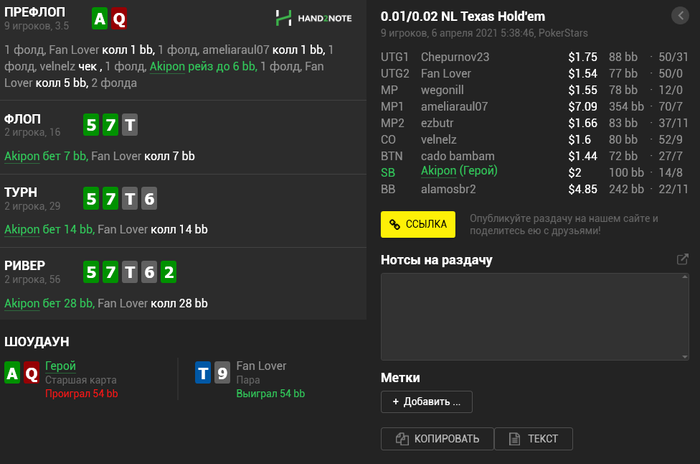Click the Hand2Note logo
The height and width of the screenshot is (464, 700).
coord(313,18)
